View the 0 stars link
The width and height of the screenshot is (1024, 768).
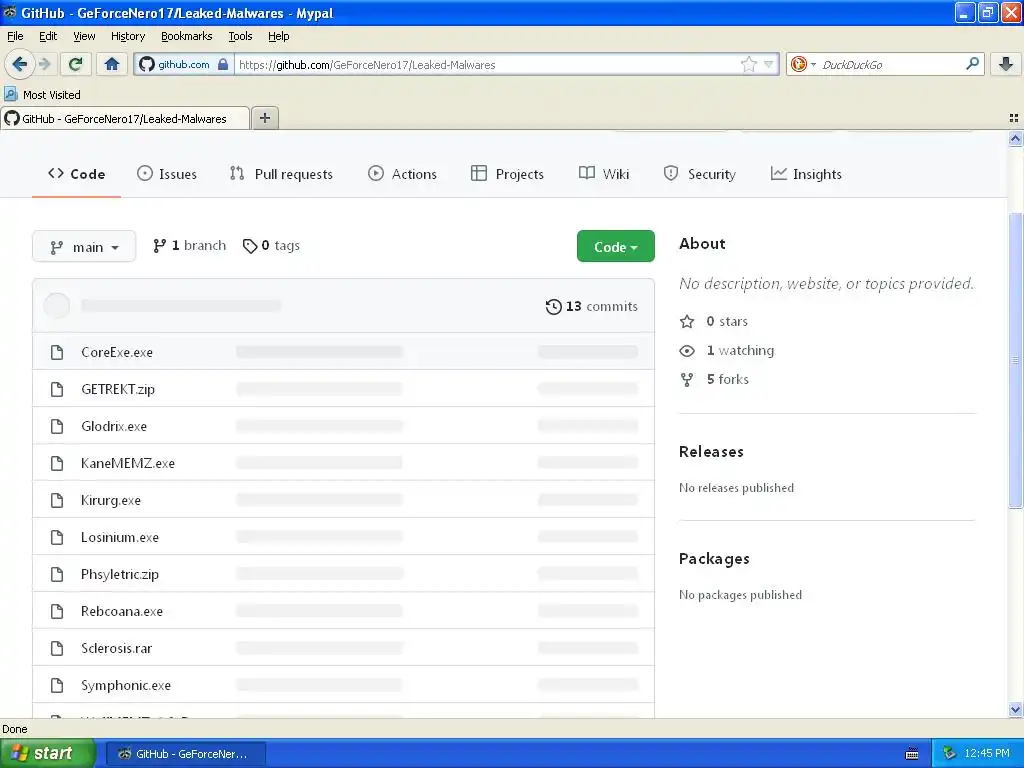pyautogui.click(x=714, y=321)
